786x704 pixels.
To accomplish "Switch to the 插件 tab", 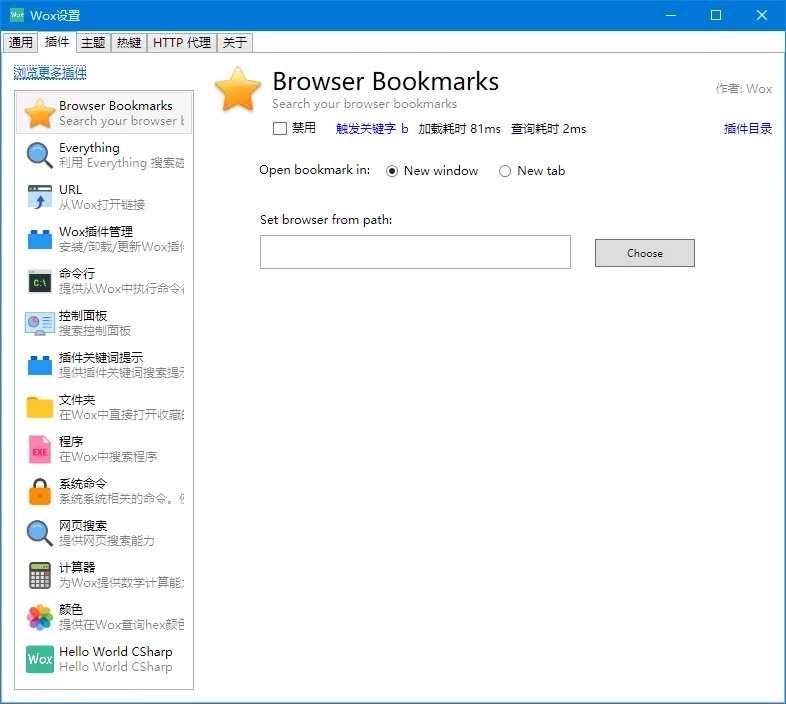I will 57,42.
